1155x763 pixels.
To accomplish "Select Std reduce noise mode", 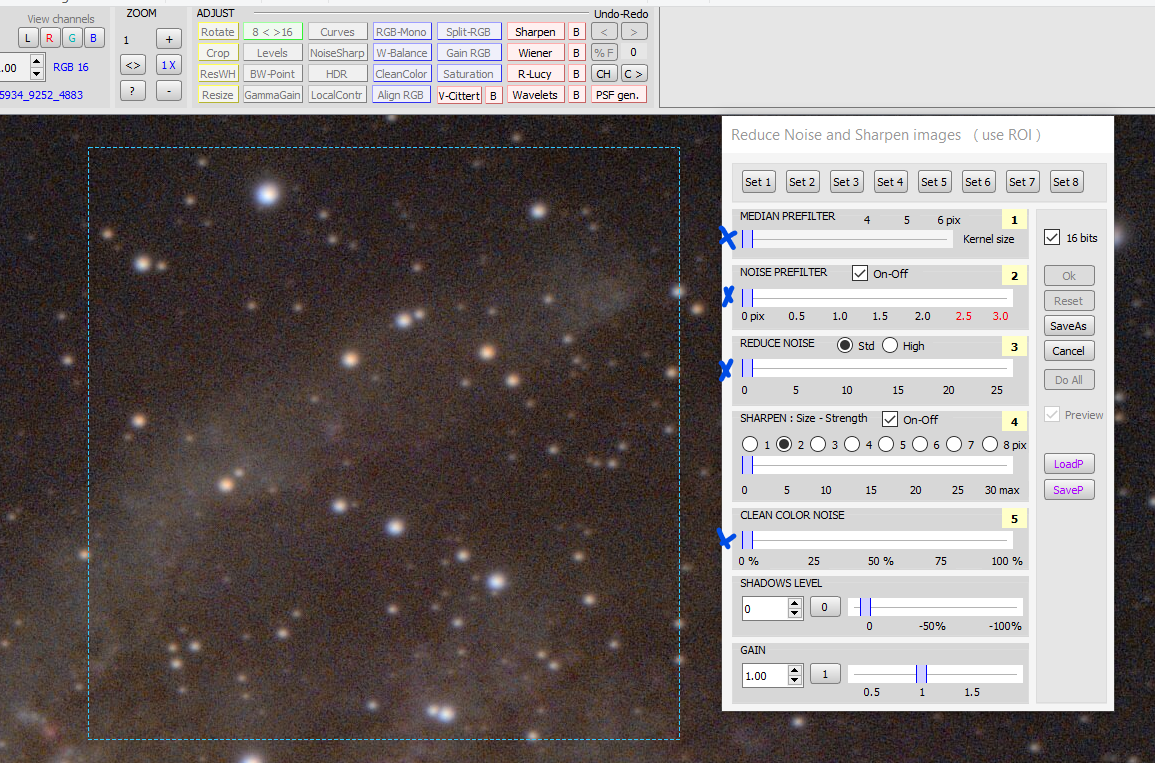I will click(845, 345).
